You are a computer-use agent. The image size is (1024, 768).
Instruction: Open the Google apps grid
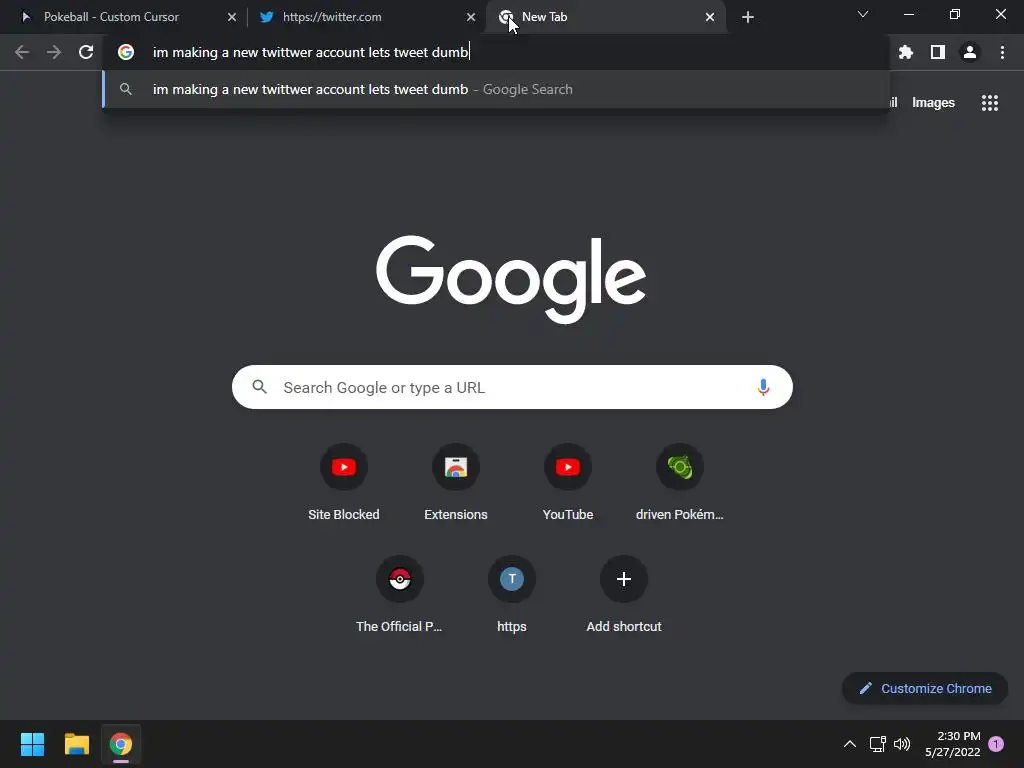[990, 103]
